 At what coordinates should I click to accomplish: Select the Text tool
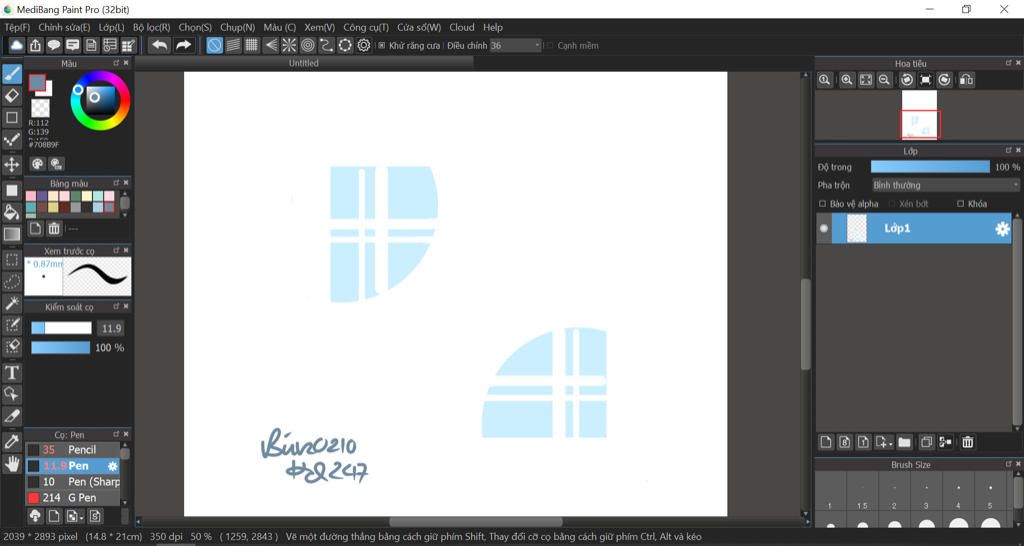point(12,373)
